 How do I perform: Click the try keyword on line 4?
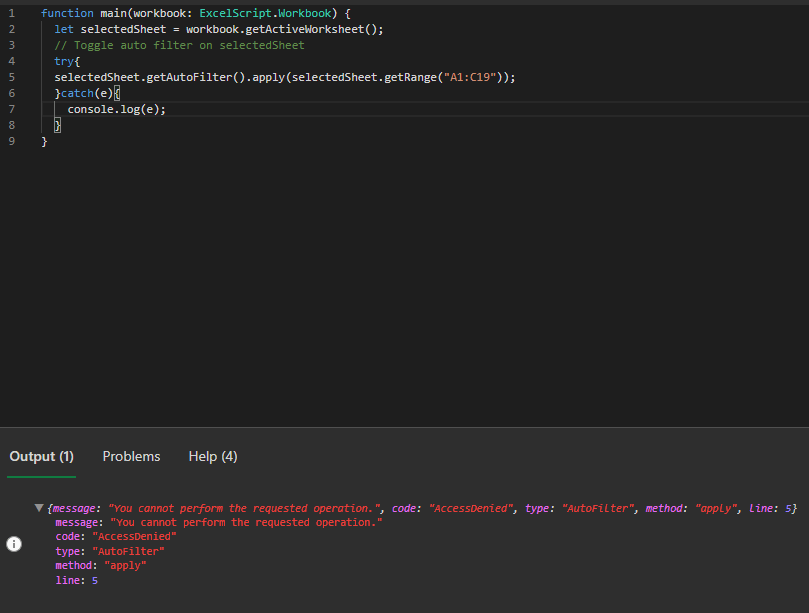coord(64,61)
